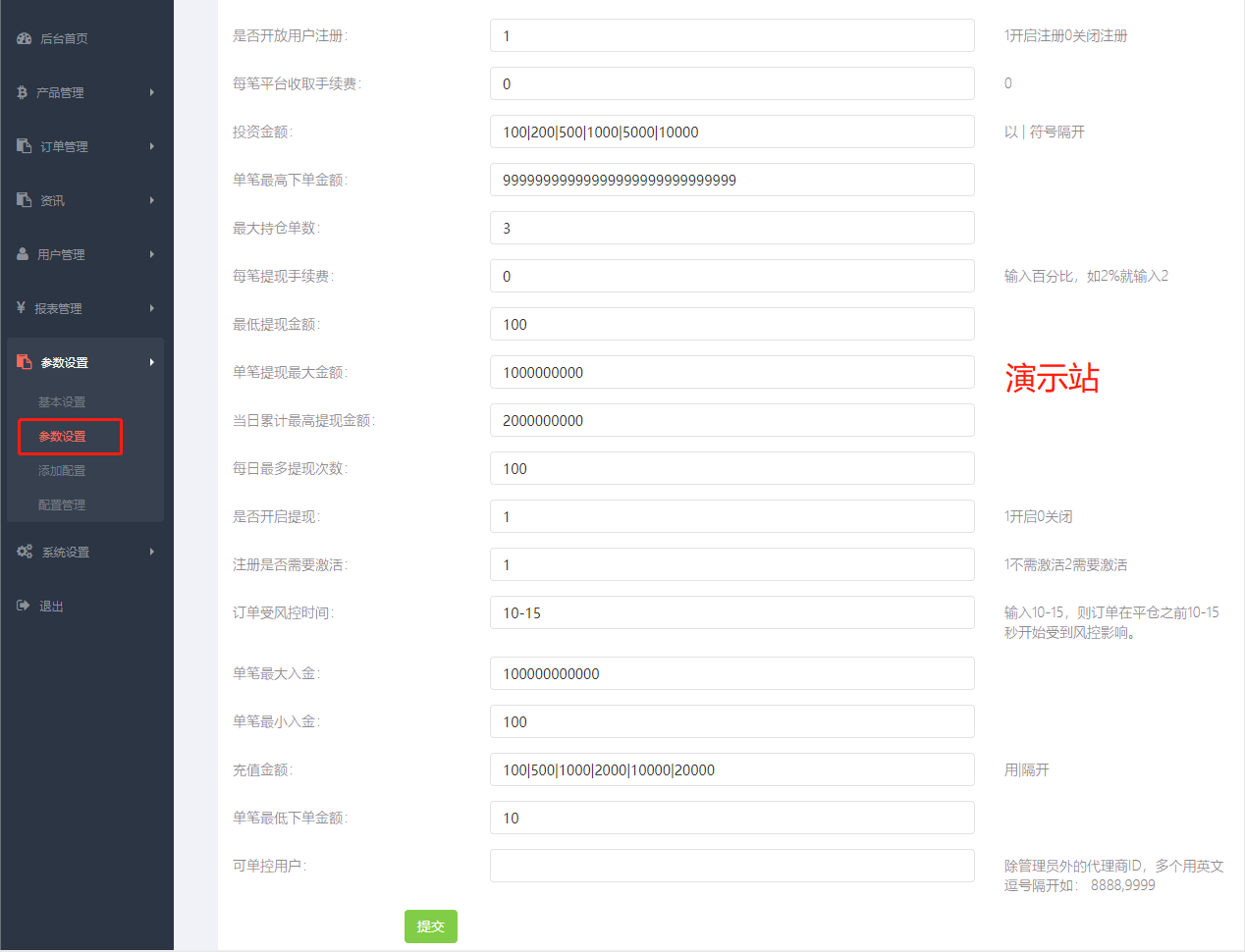
Task: Click the 订单受风控时间 explanation text
Action: (x=1111, y=622)
